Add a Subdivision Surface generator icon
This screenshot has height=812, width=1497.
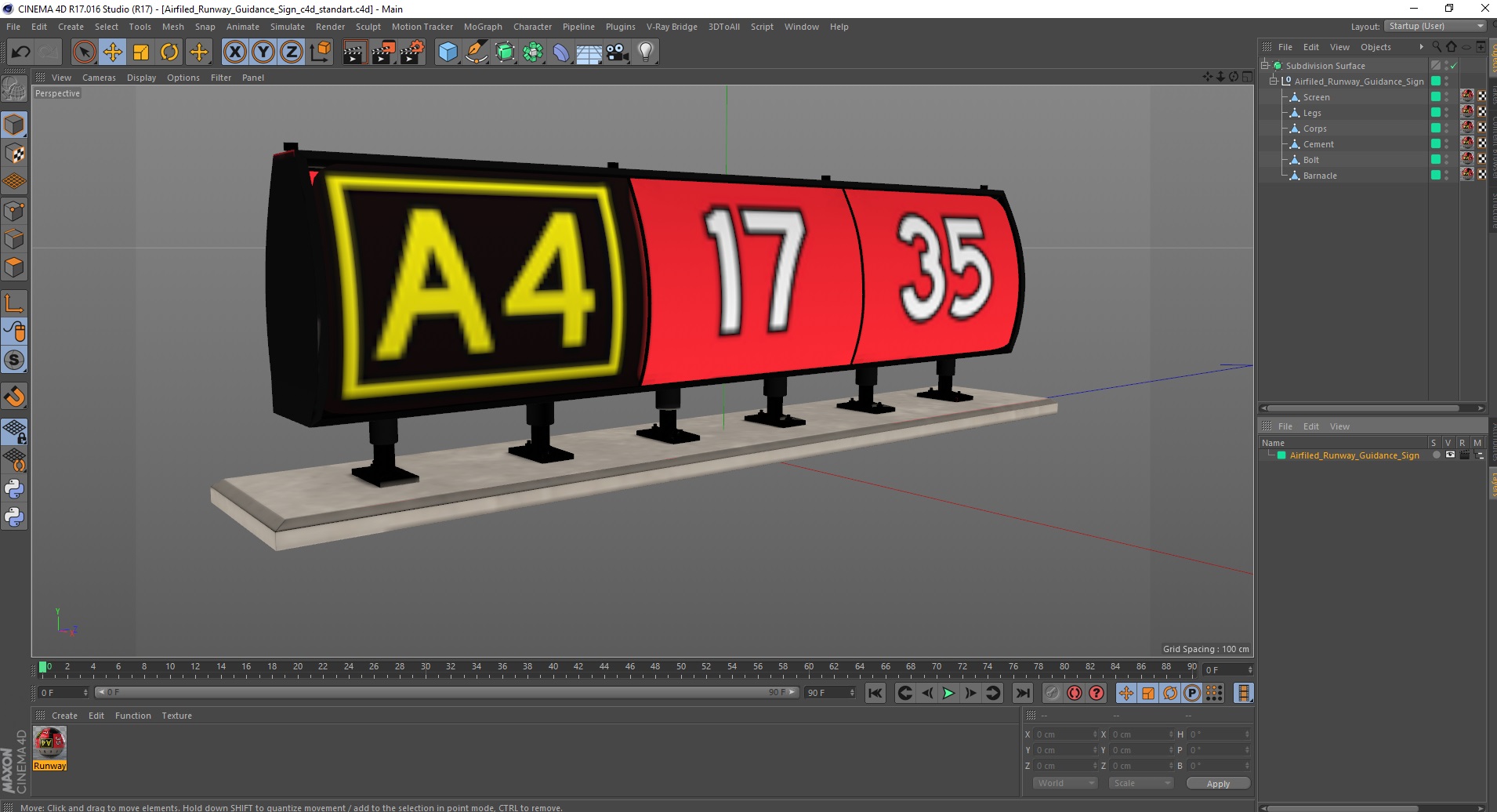[505, 53]
